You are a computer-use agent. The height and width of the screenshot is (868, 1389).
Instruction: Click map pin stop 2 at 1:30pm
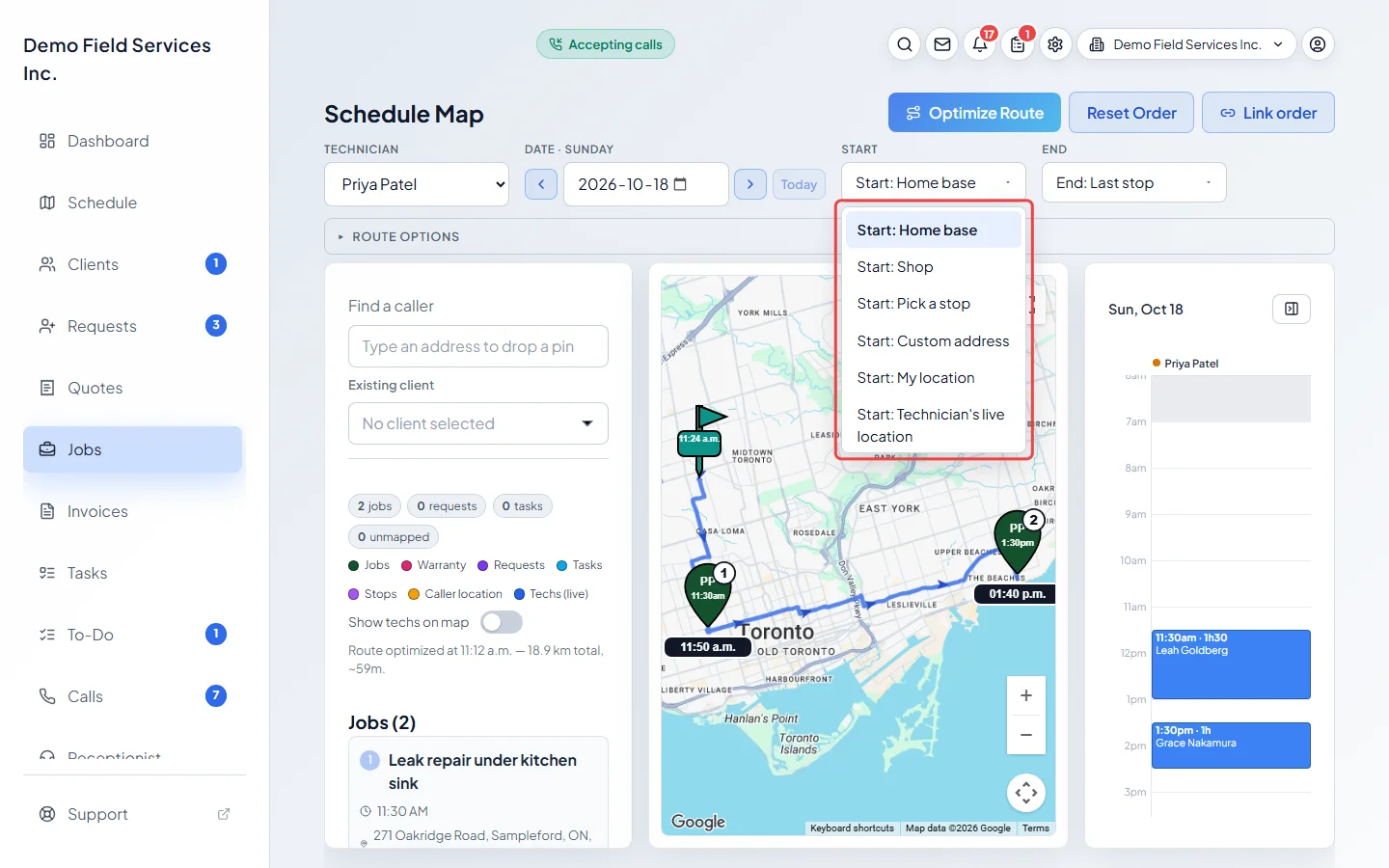1019,542
